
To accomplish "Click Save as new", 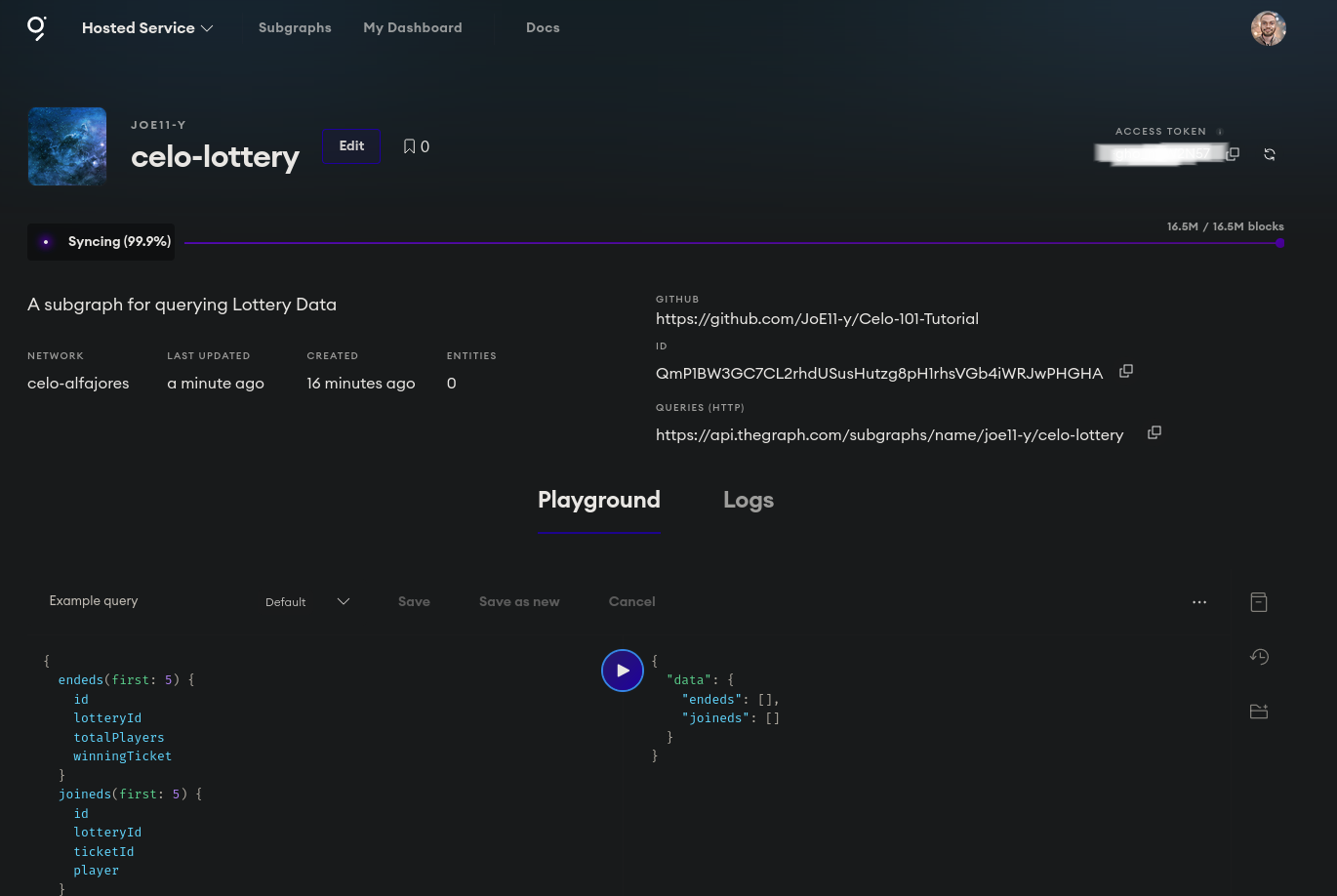I will coord(519,602).
